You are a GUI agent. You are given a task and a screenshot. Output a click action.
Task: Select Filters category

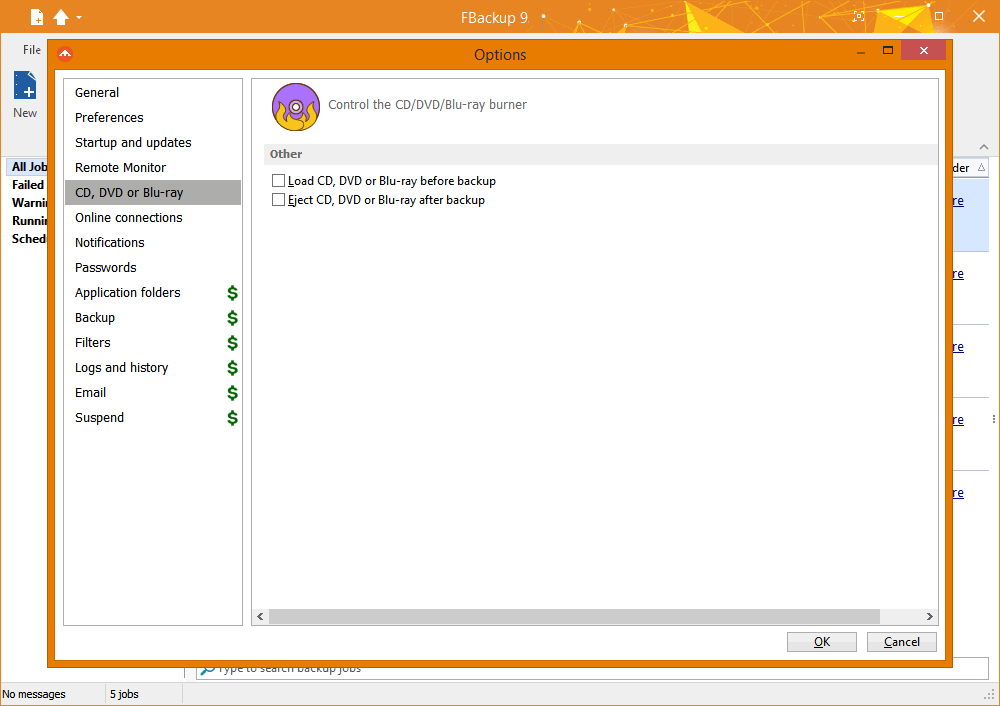[152, 342]
